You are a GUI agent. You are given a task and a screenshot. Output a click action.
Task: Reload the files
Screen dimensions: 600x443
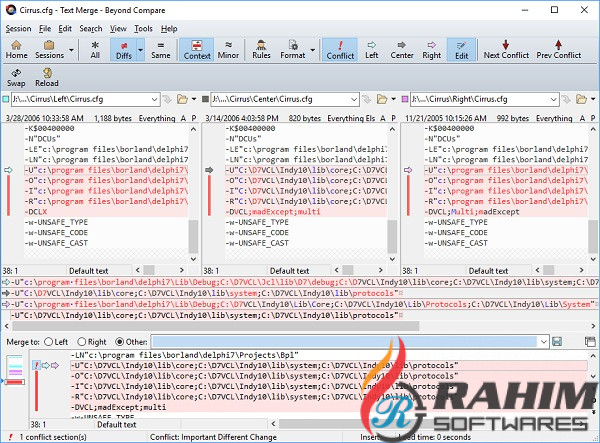coord(47,78)
